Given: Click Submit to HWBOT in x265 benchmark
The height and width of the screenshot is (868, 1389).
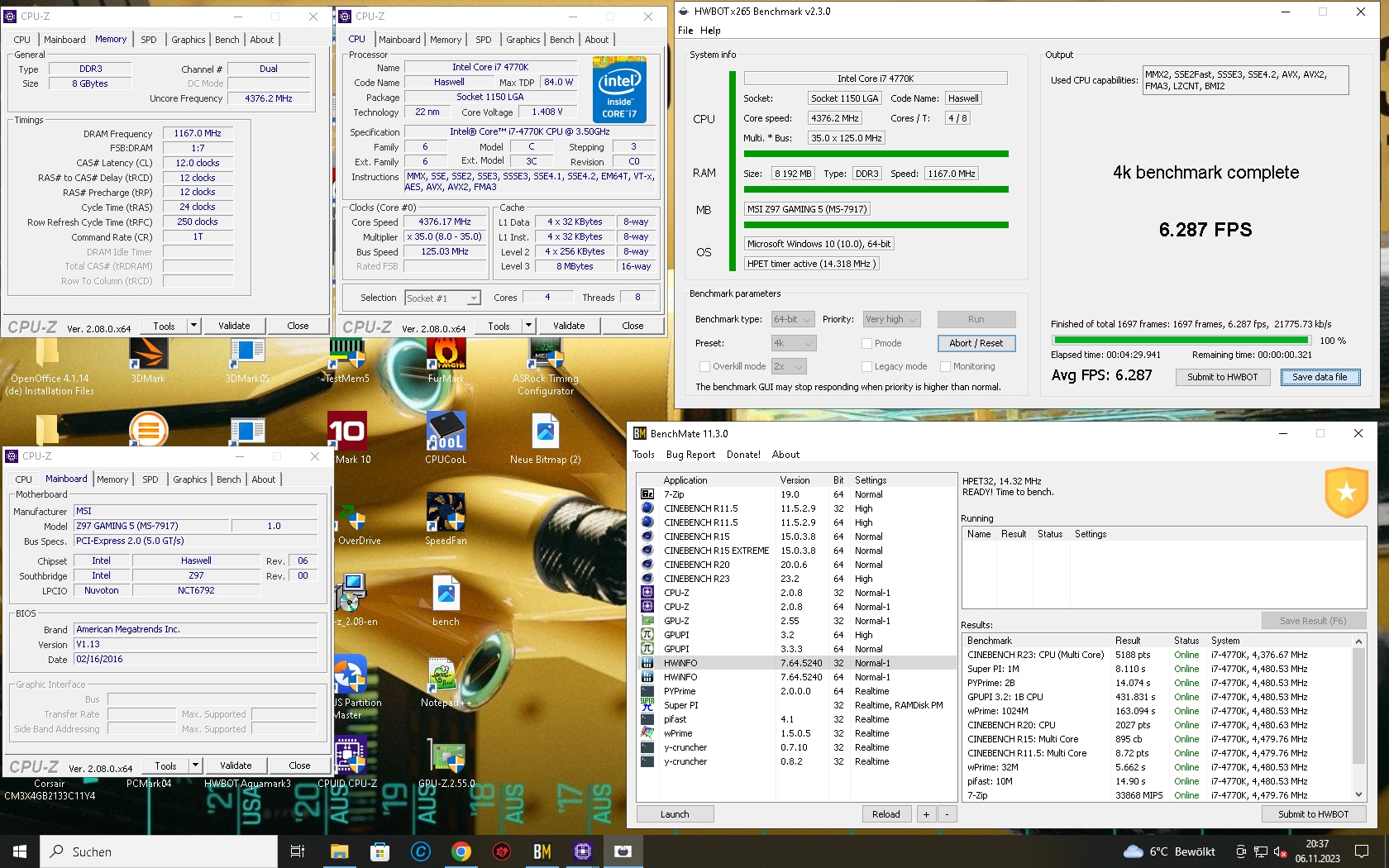Looking at the screenshot, I should (x=1222, y=377).
